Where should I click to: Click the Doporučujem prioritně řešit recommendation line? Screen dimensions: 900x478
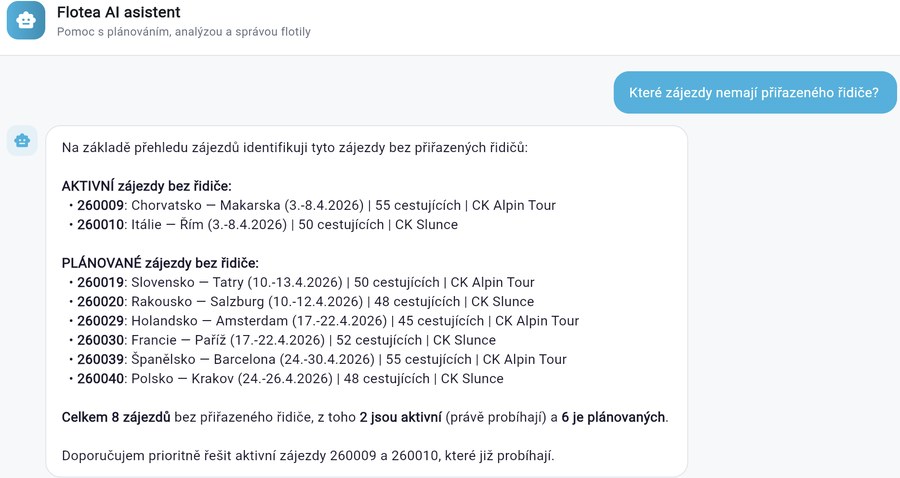[308, 456]
